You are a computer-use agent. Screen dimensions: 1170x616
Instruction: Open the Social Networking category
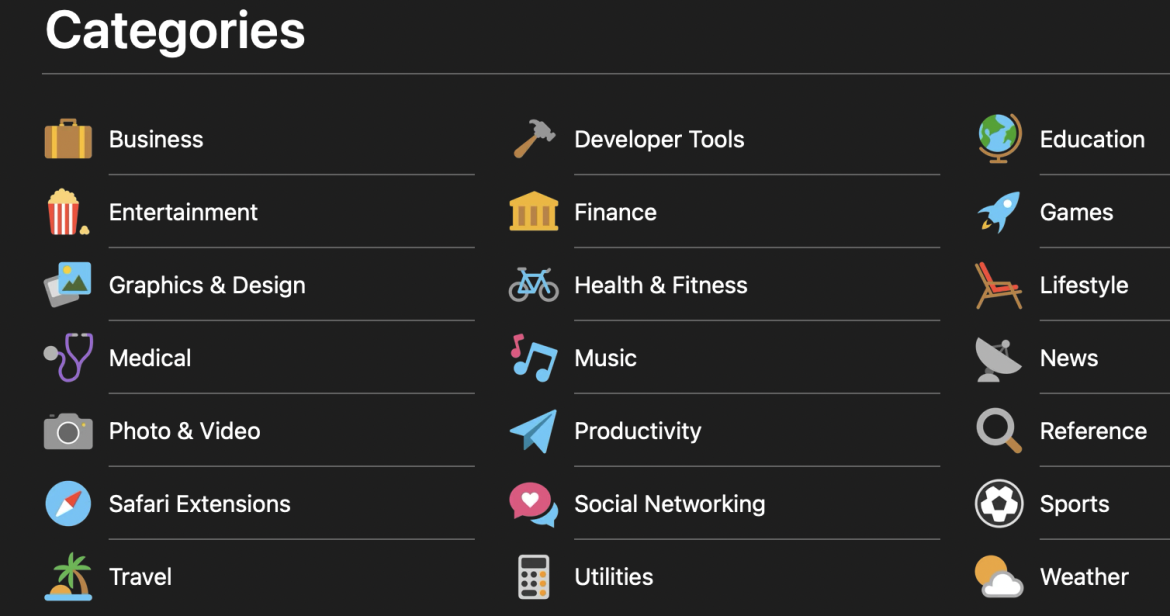pyautogui.click(x=670, y=504)
